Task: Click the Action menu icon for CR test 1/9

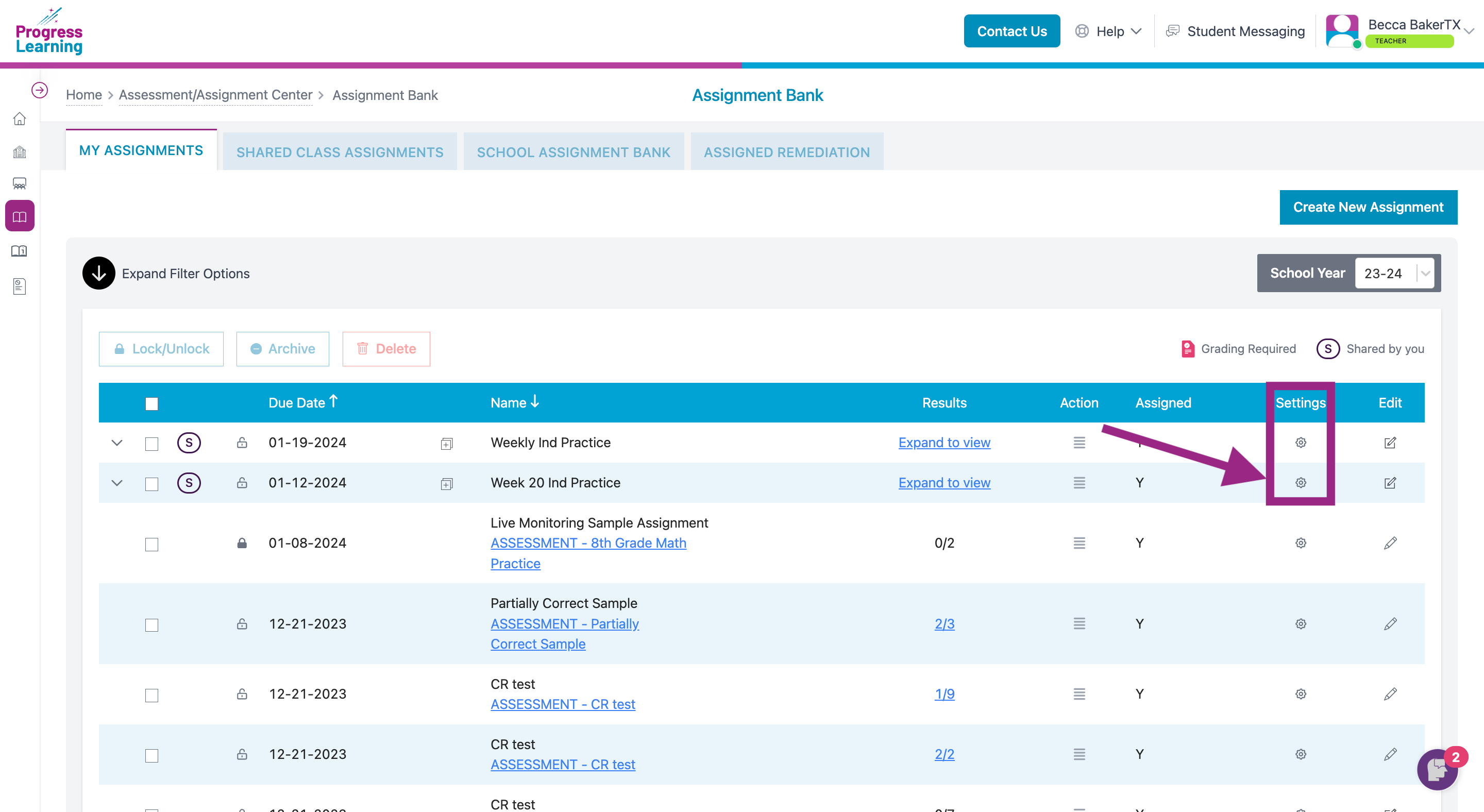Action: pos(1079,694)
